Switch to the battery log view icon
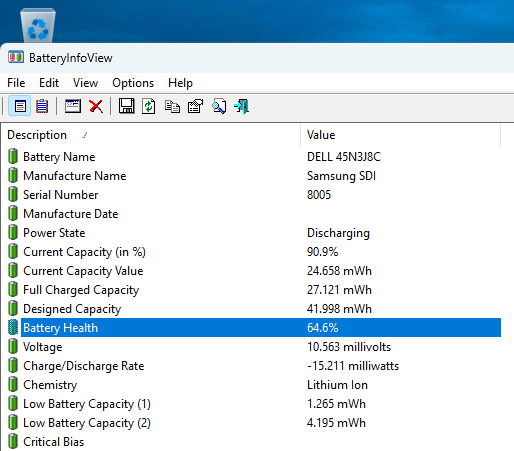This screenshot has height=451, width=514. pyautogui.click(x=42, y=107)
